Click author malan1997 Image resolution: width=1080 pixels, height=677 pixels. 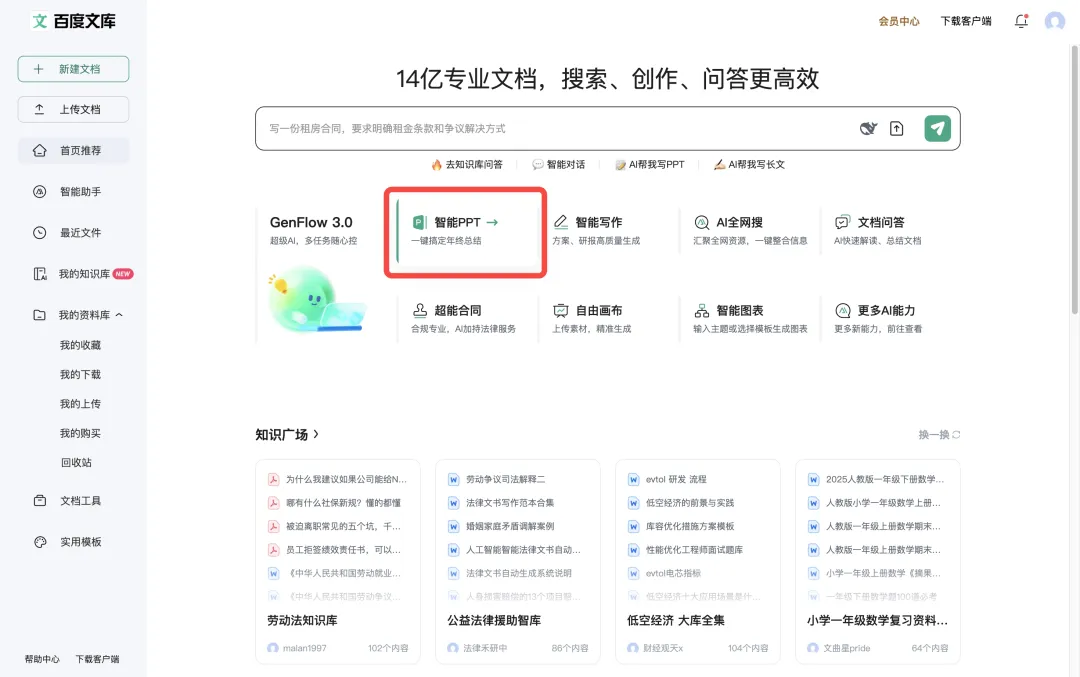[304, 648]
